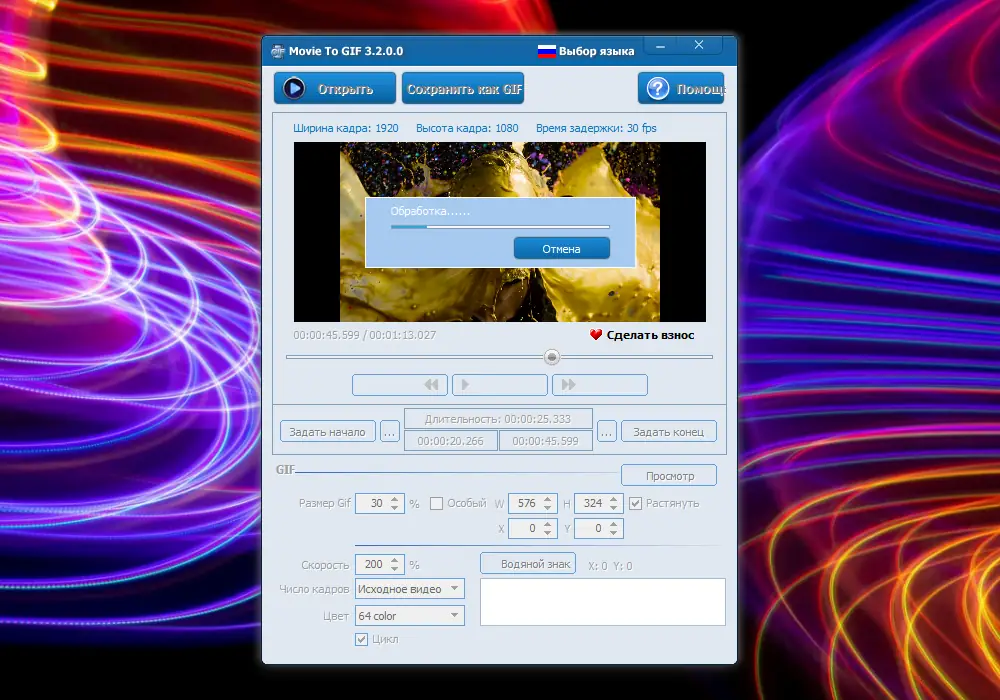This screenshot has width=1000, height=700.
Task: Click the Russian flag language icon
Action: pos(547,51)
